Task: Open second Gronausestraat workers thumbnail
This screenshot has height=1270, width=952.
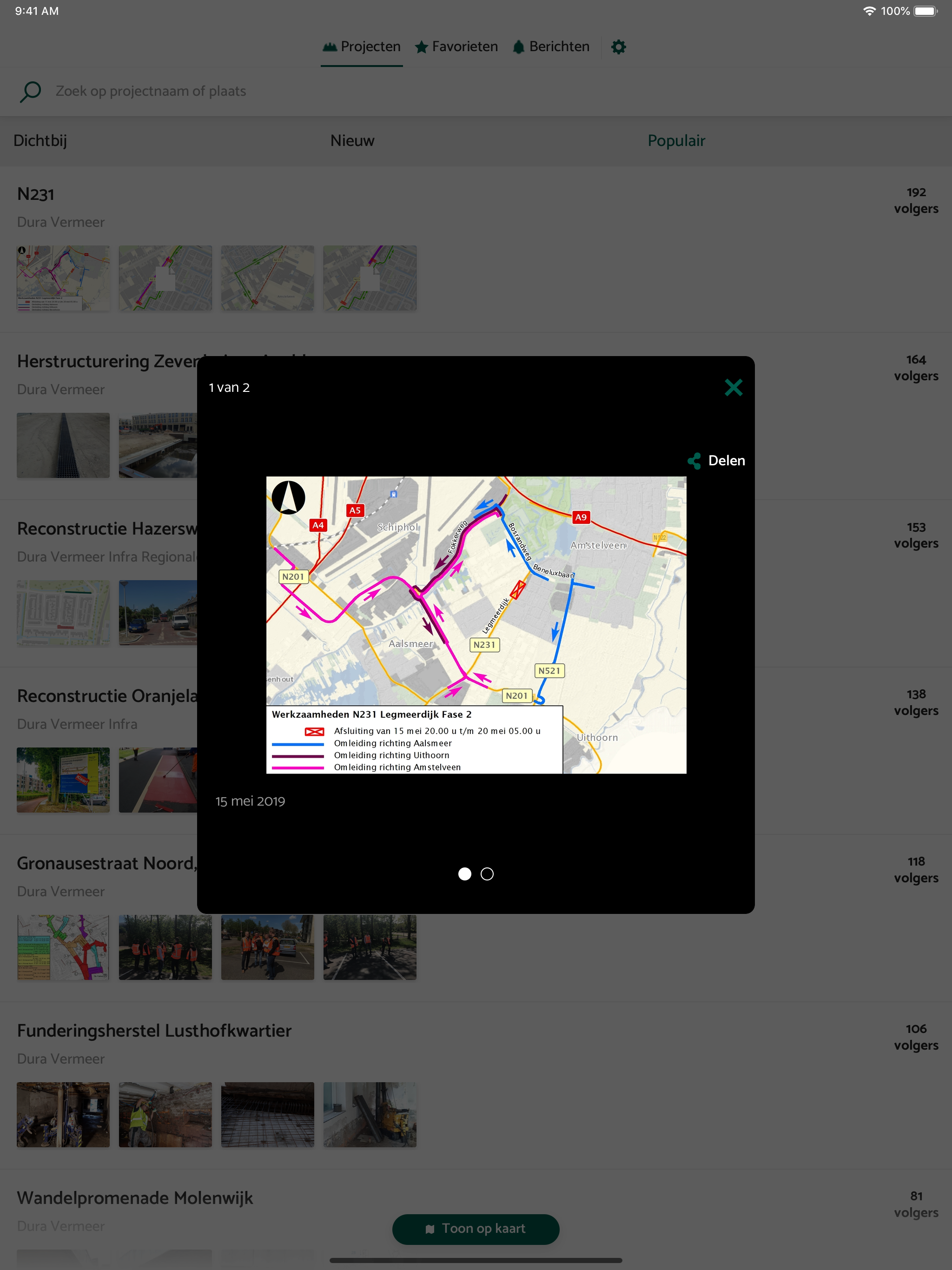Action: (165, 947)
